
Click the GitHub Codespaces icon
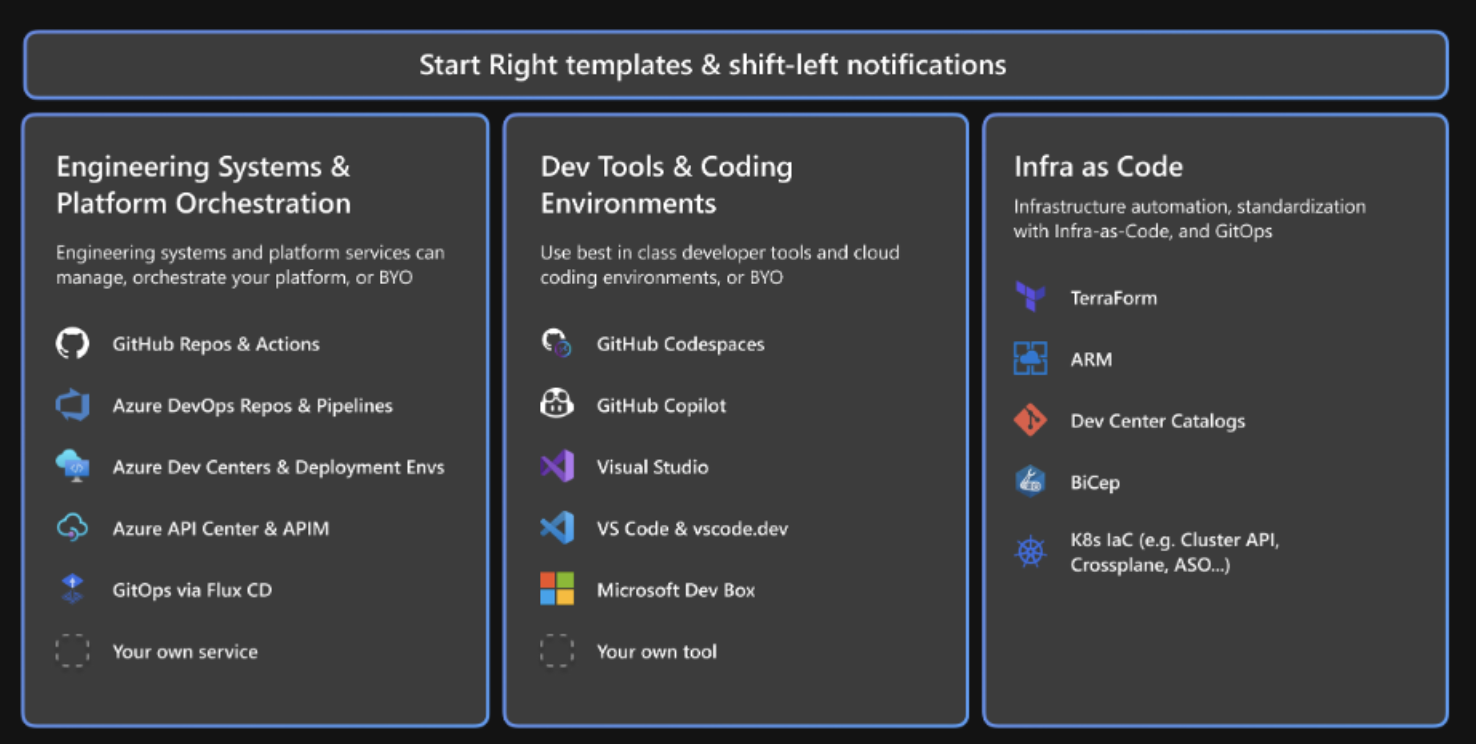click(557, 344)
